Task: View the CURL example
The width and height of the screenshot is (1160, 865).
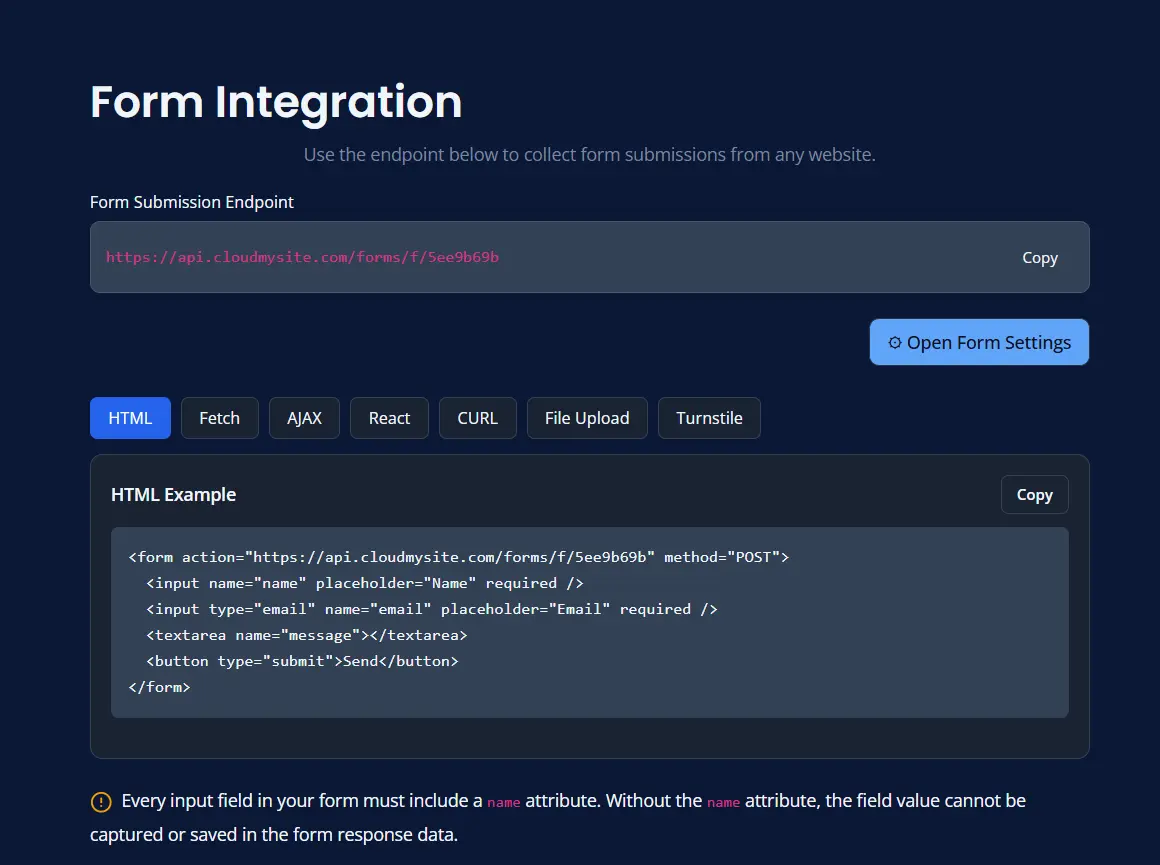Action: tap(477, 418)
